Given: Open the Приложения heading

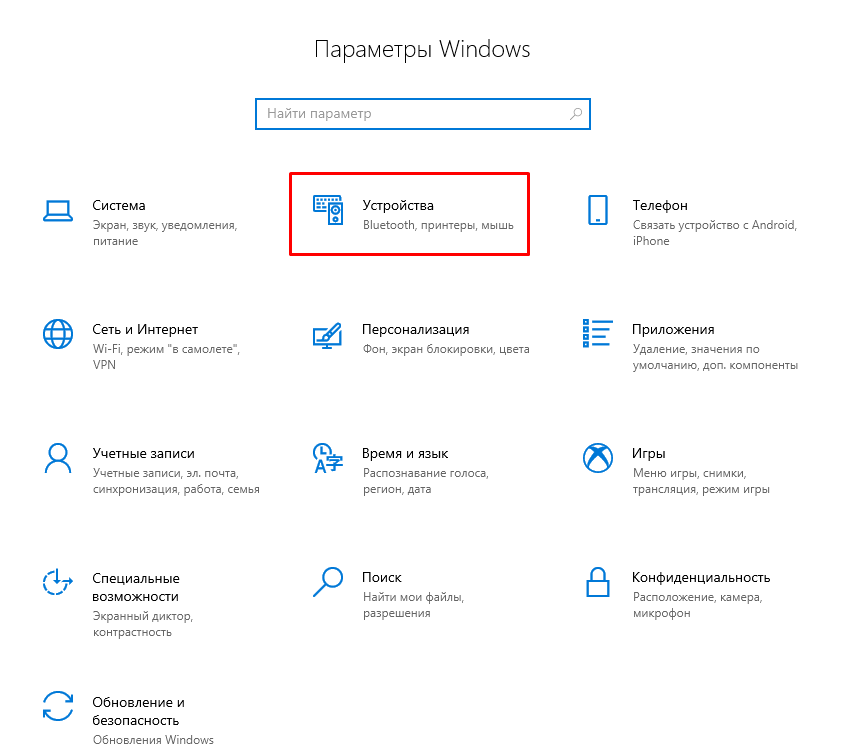Looking at the screenshot, I should tap(673, 329).
